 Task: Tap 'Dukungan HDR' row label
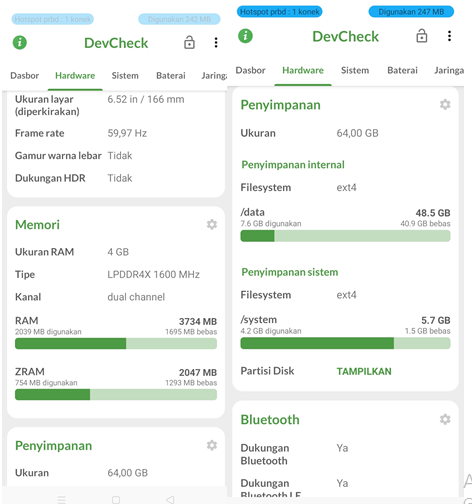50,178
